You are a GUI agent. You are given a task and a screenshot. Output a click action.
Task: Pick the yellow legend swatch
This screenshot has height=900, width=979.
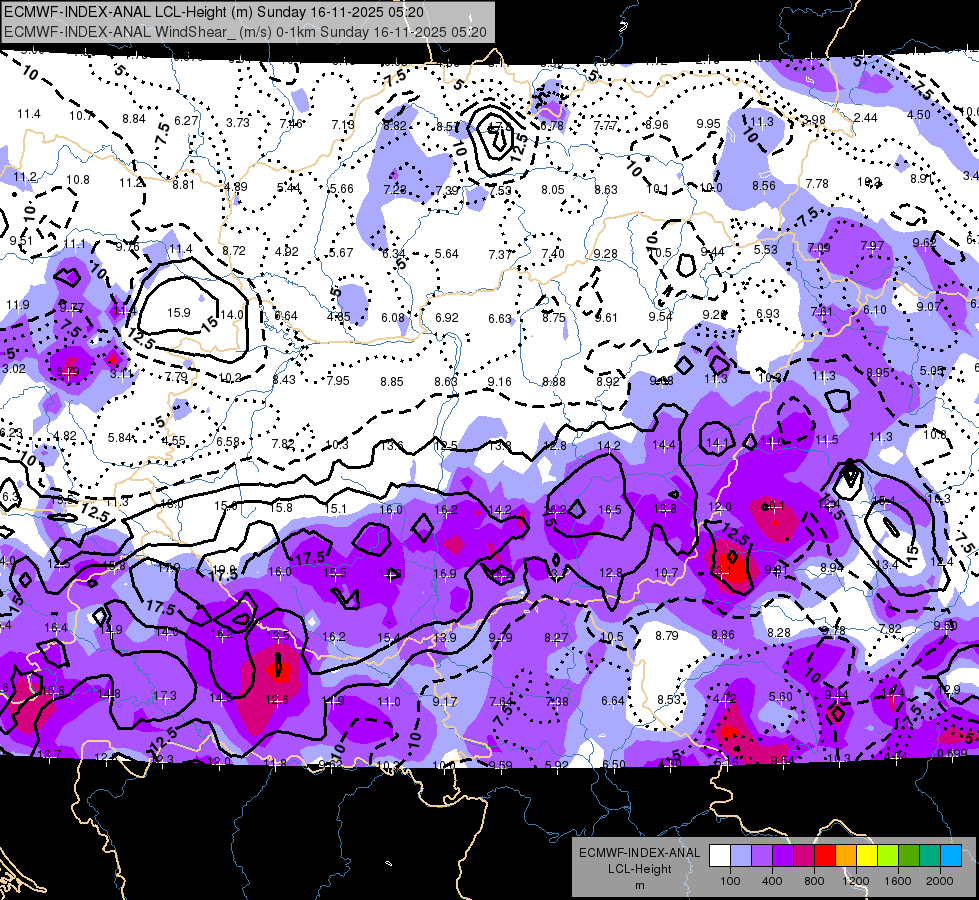coord(867,856)
